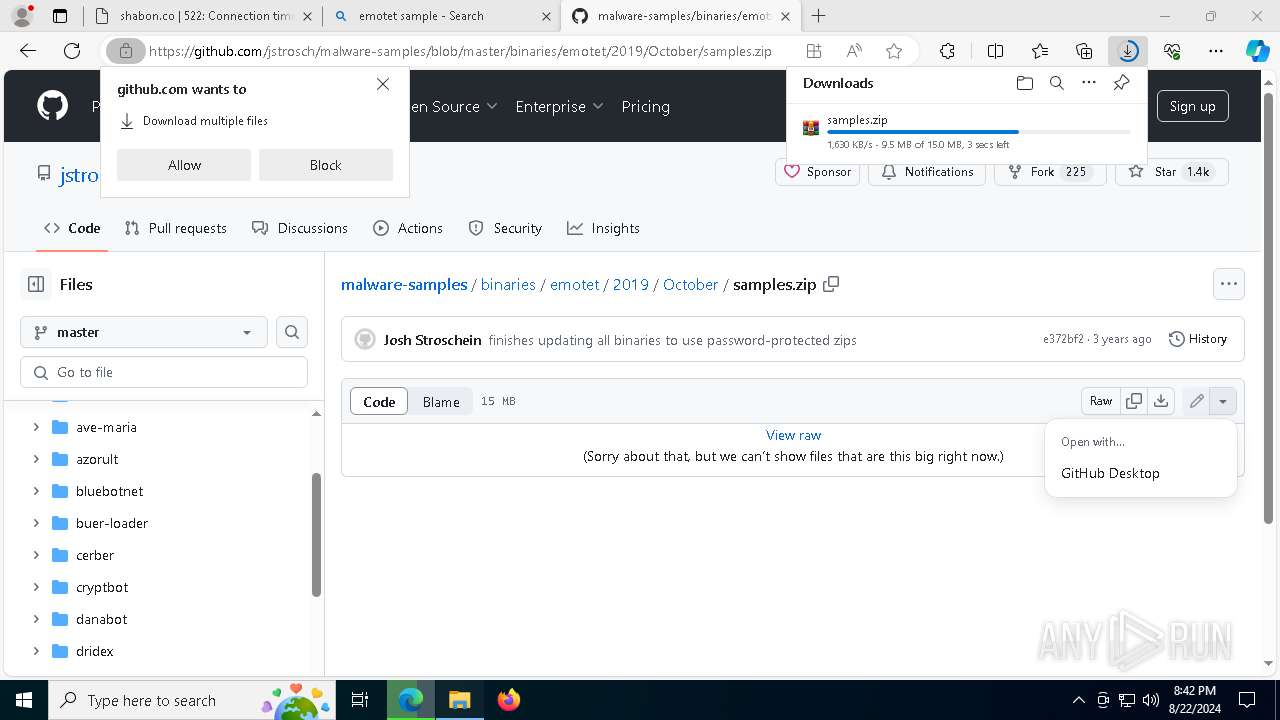The width and height of the screenshot is (1280, 720).
Task: Copy the raw file contents
Action: 1134,401
